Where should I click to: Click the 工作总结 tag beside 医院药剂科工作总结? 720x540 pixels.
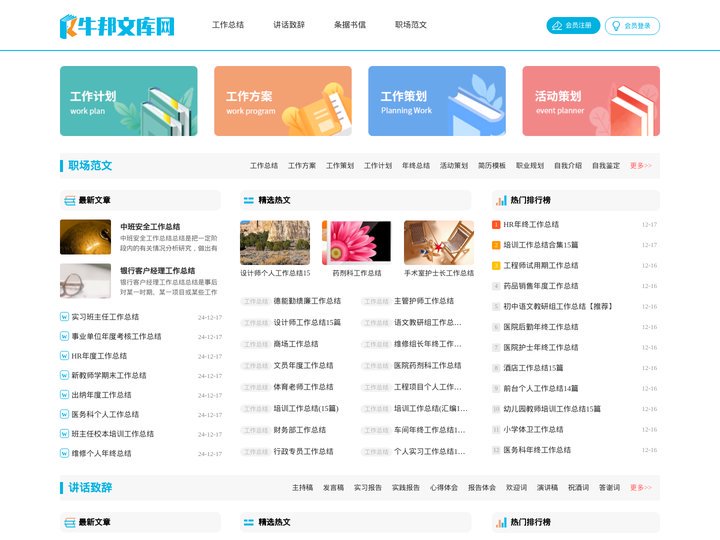pos(376,366)
